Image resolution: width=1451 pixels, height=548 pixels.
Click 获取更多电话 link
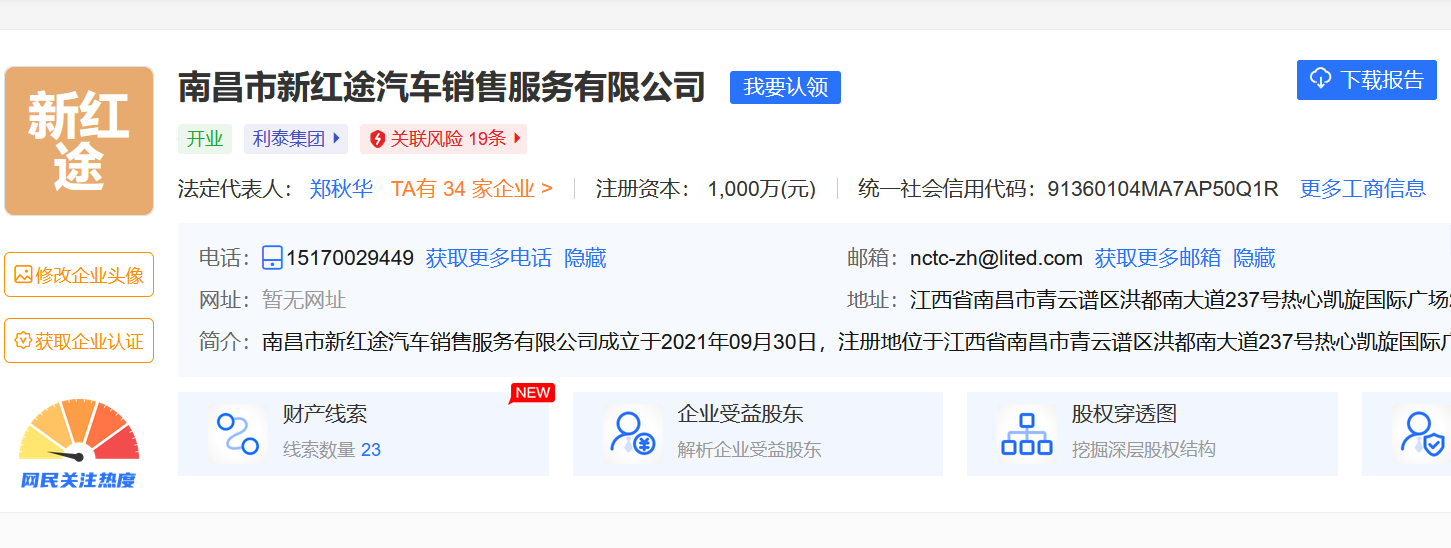[488, 258]
